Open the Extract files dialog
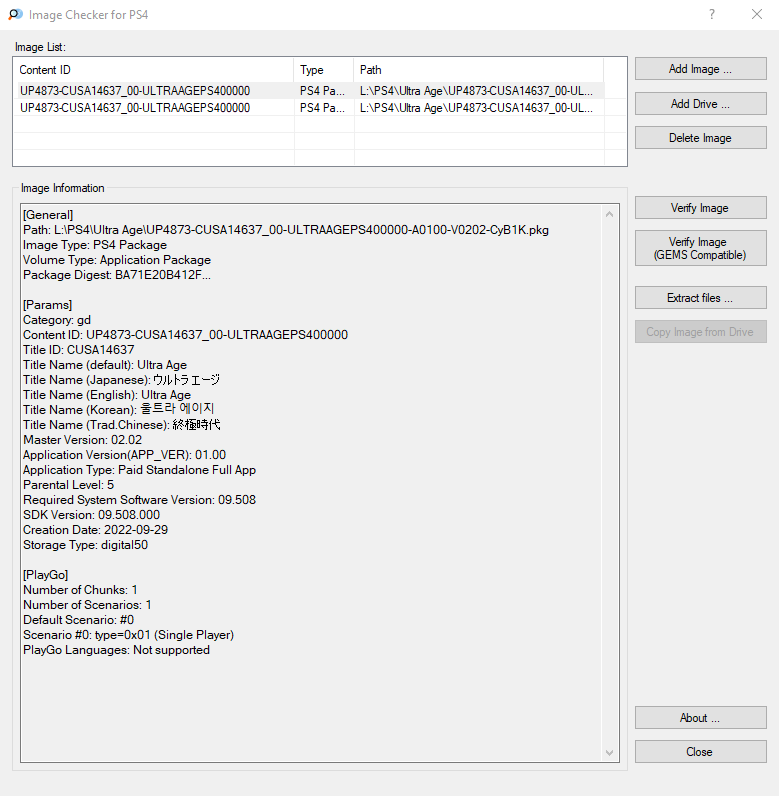 [x=700, y=297]
